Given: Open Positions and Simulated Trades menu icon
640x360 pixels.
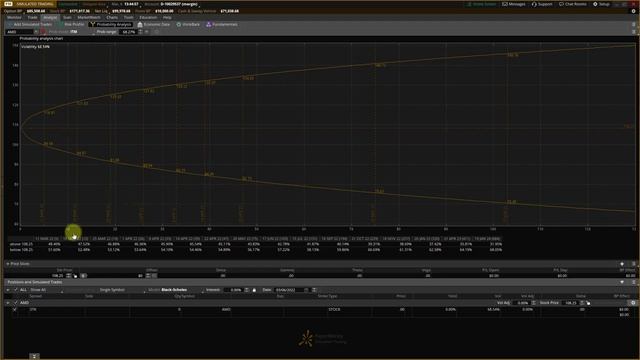Looking at the screenshot, I should coord(633,282).
